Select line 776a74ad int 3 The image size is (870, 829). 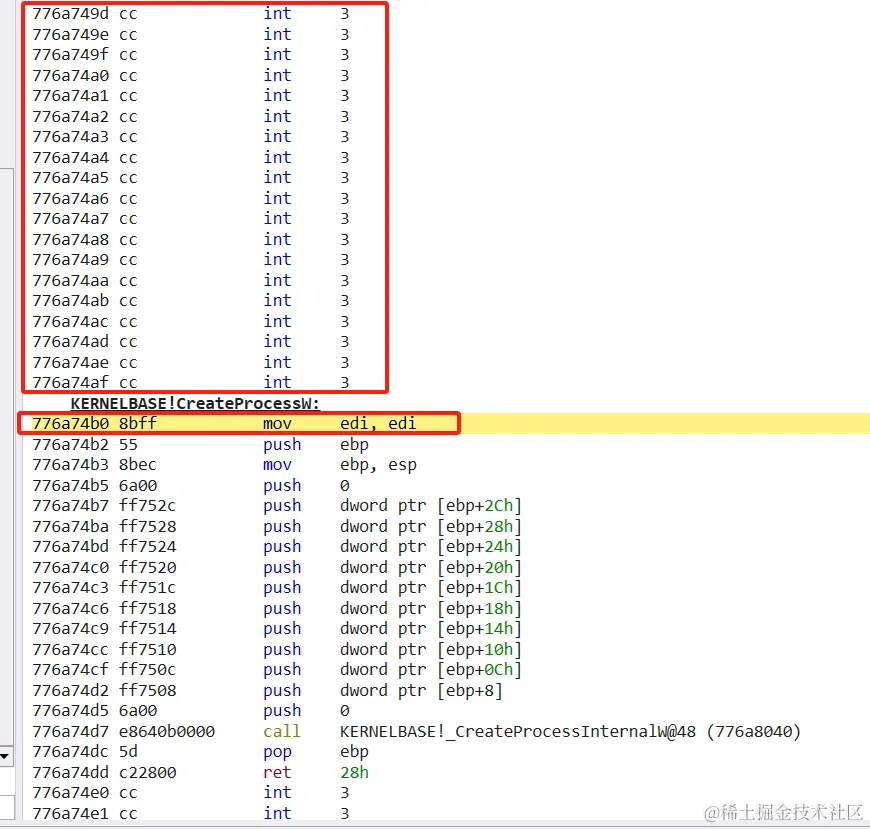pos(191,342)
